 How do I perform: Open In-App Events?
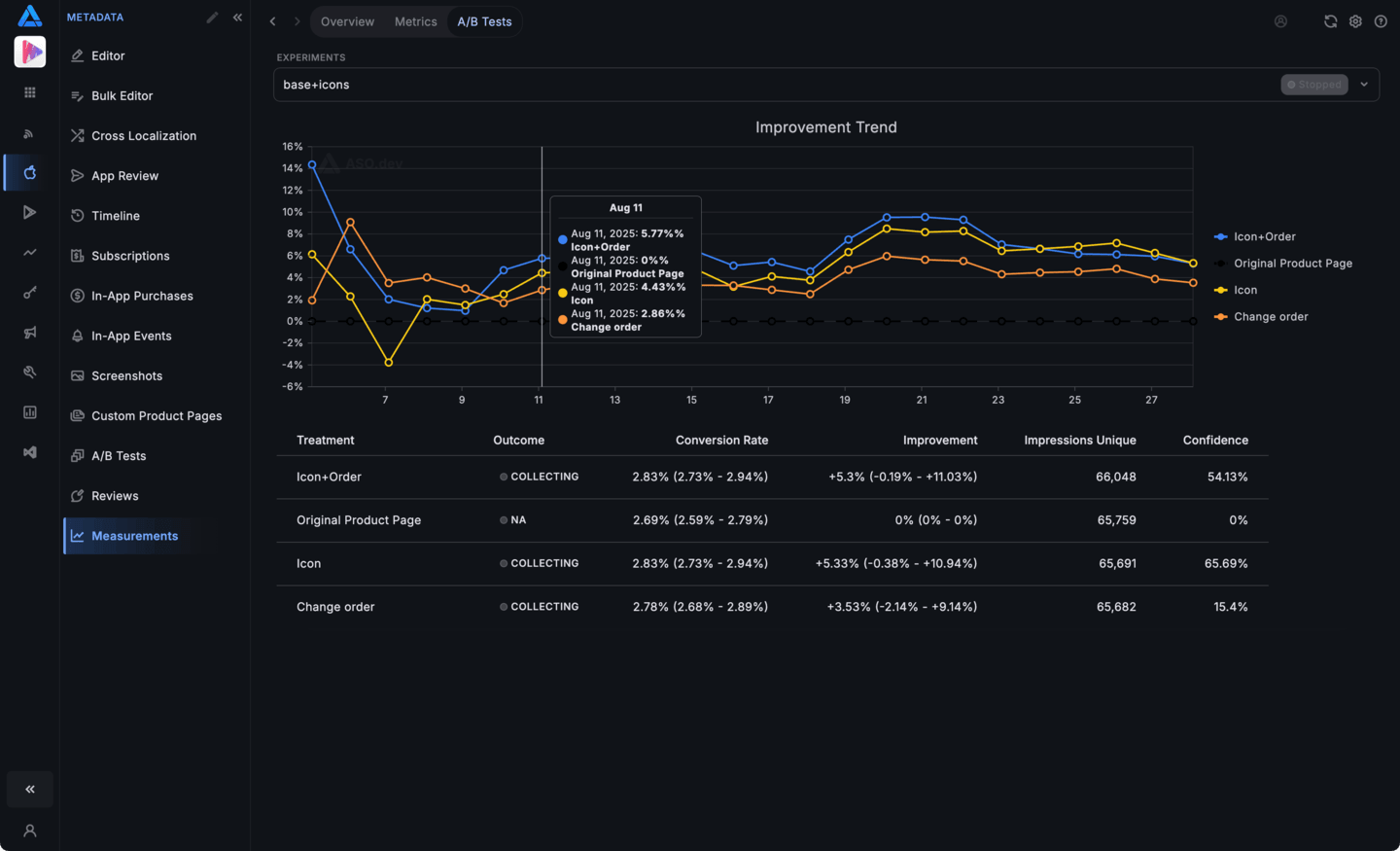154,336
